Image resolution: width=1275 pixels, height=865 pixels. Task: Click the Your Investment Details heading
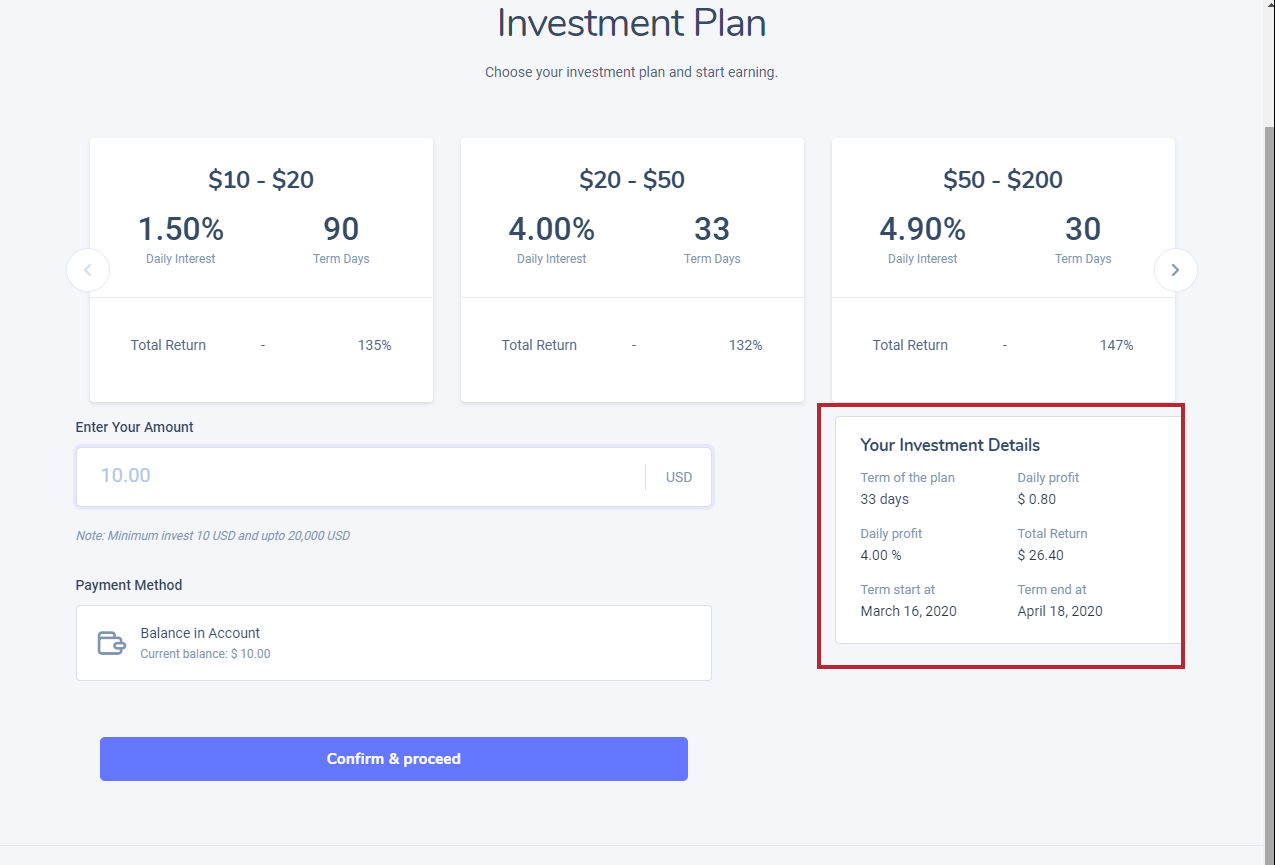coord(950,445)
